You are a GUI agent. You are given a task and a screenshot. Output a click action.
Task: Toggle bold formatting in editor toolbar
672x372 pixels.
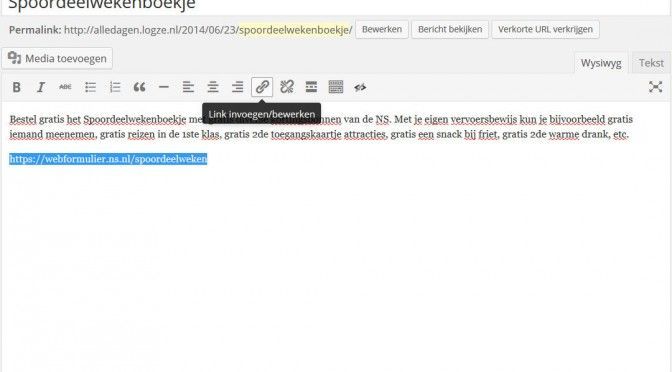pos(16,87)
